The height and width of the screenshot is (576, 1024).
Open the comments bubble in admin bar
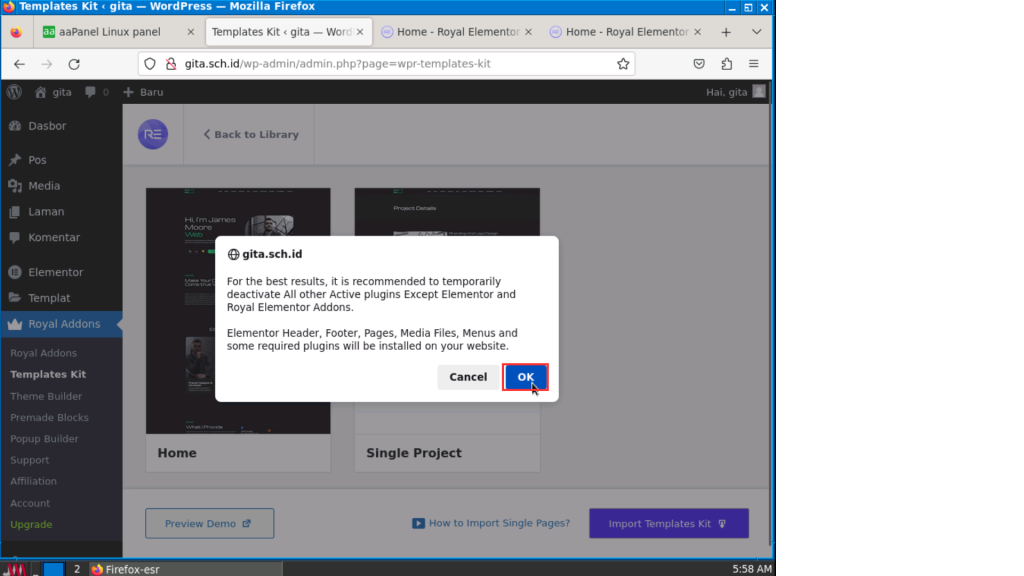(x=96, y=92)
